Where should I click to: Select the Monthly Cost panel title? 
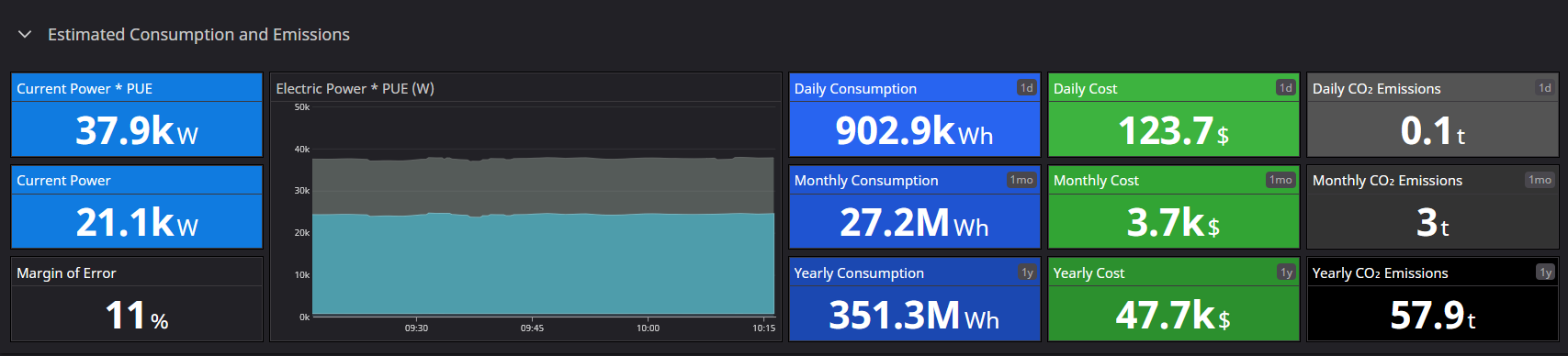pyautogui.click(x=1096, y=180)
